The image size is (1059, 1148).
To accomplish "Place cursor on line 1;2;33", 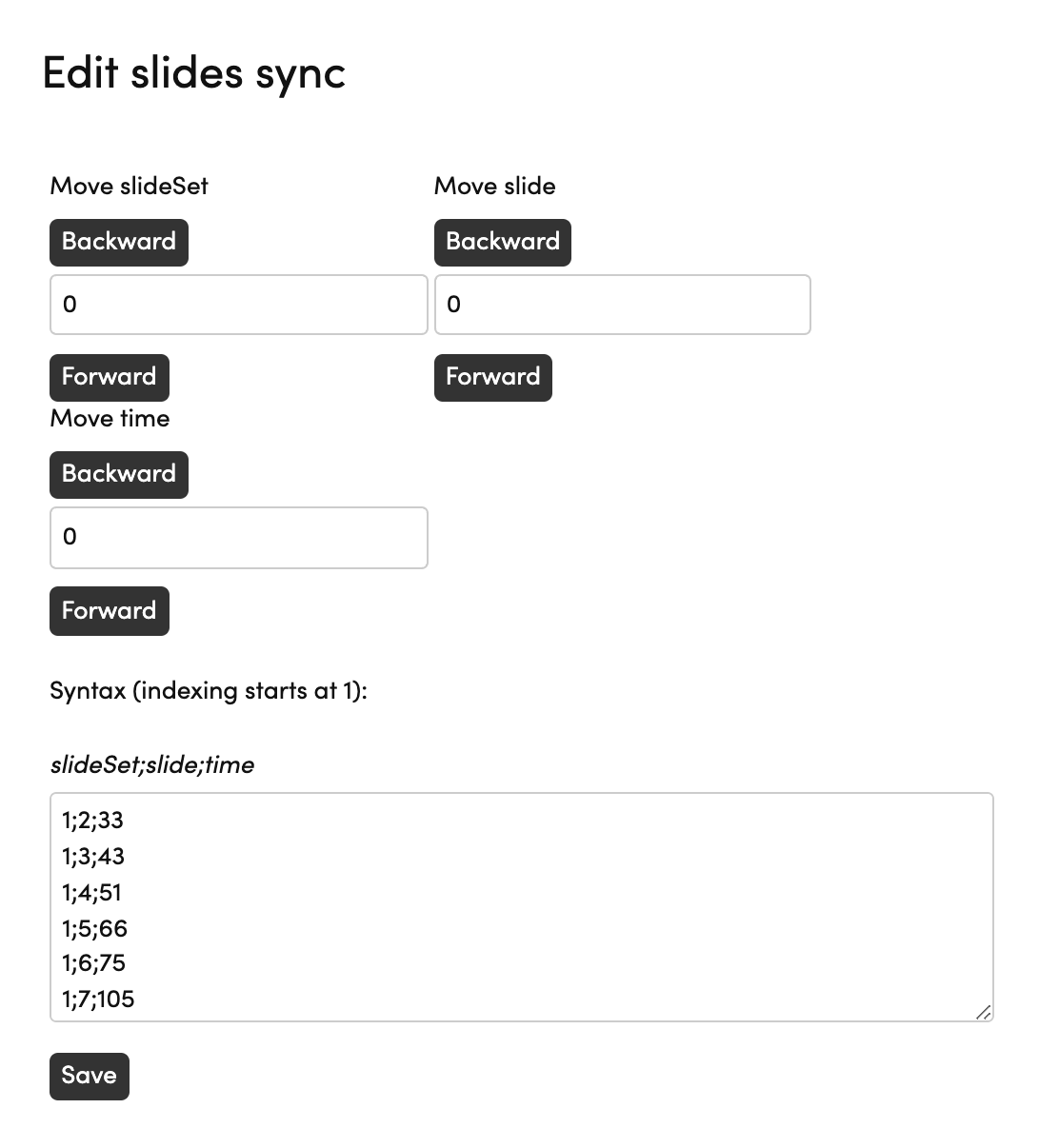I will 92,820.
